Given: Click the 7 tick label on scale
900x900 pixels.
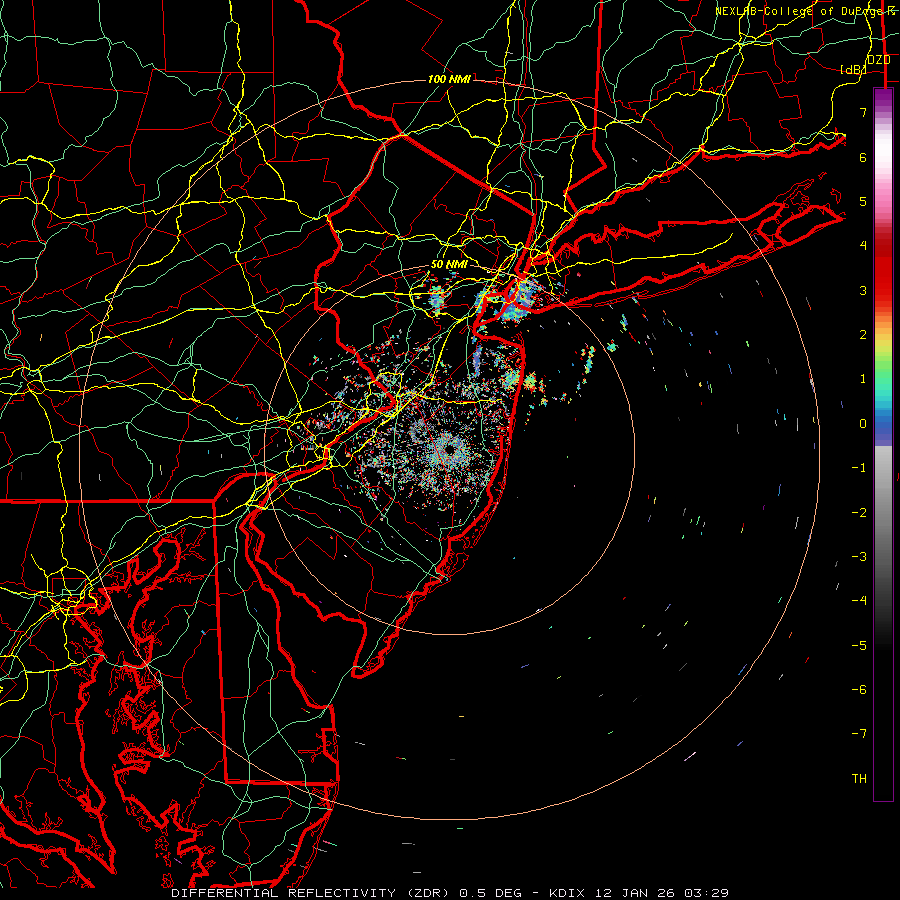Looking at the screenshot, I should [x=863, y=112].
